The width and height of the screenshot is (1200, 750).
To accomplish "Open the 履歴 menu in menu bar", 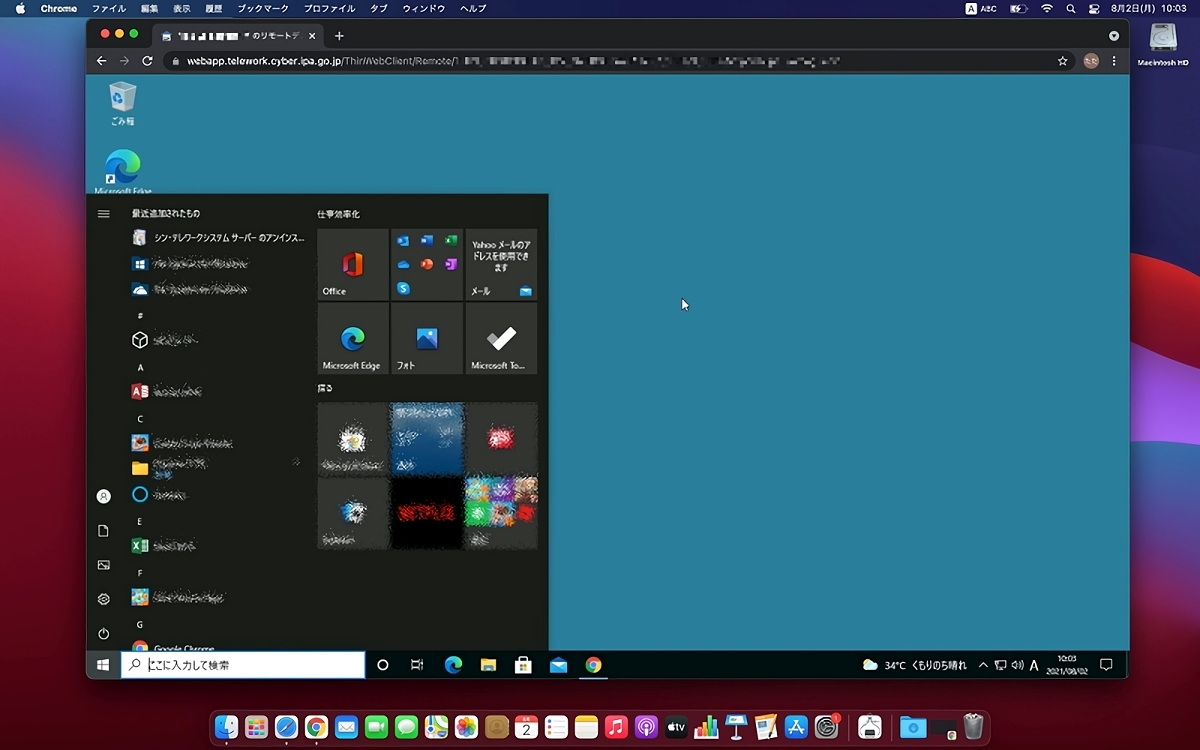I will (214, 8).
